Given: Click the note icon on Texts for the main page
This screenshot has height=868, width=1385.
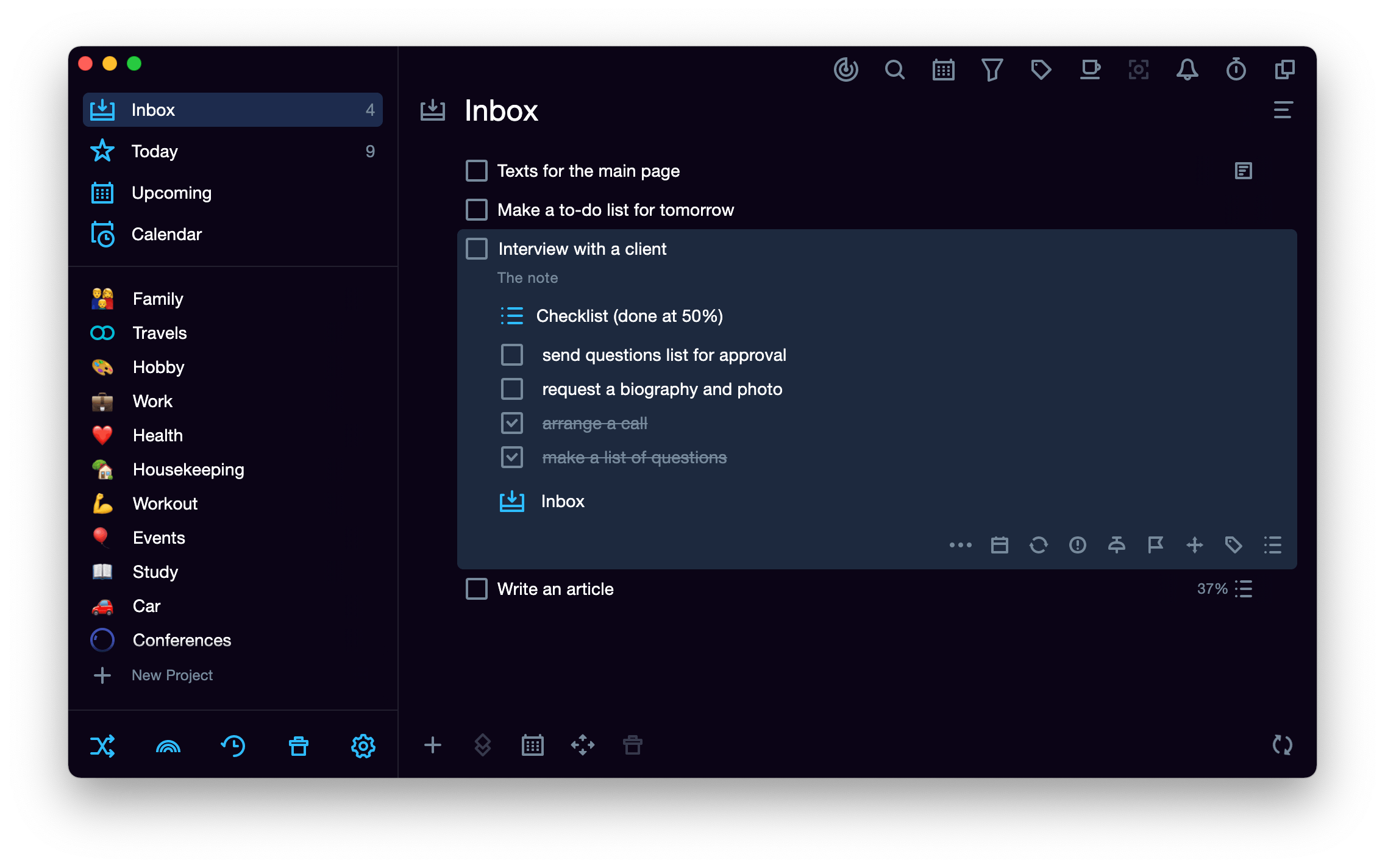Looking at the screenshot, I should point(1243,171).
